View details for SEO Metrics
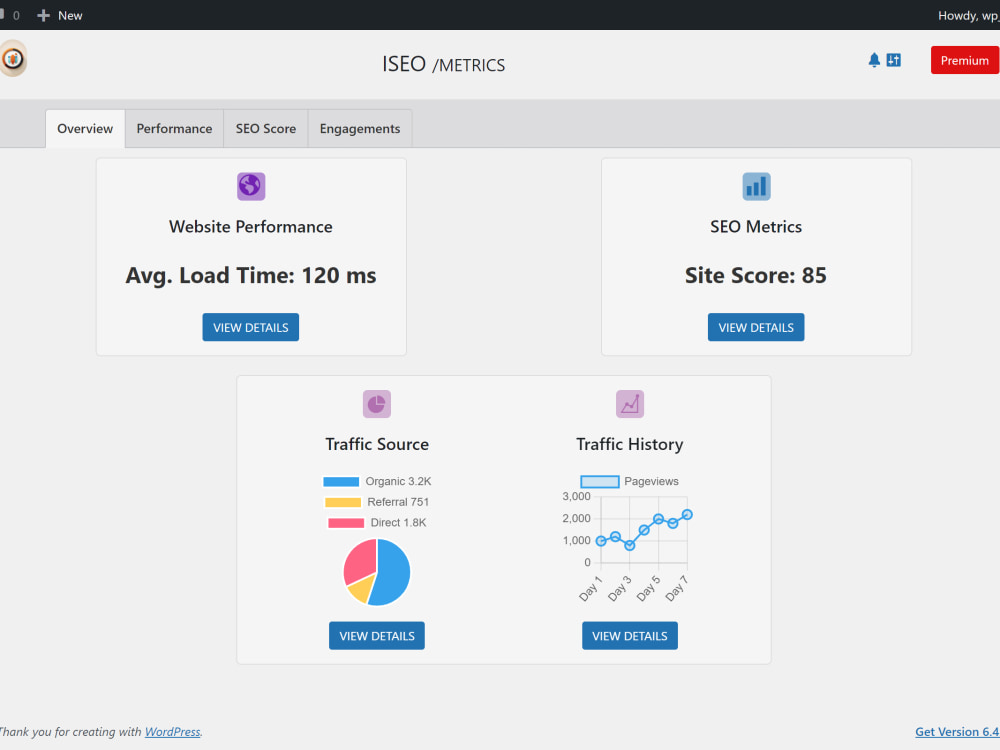The image size is (1000, 750). [756, 327]
